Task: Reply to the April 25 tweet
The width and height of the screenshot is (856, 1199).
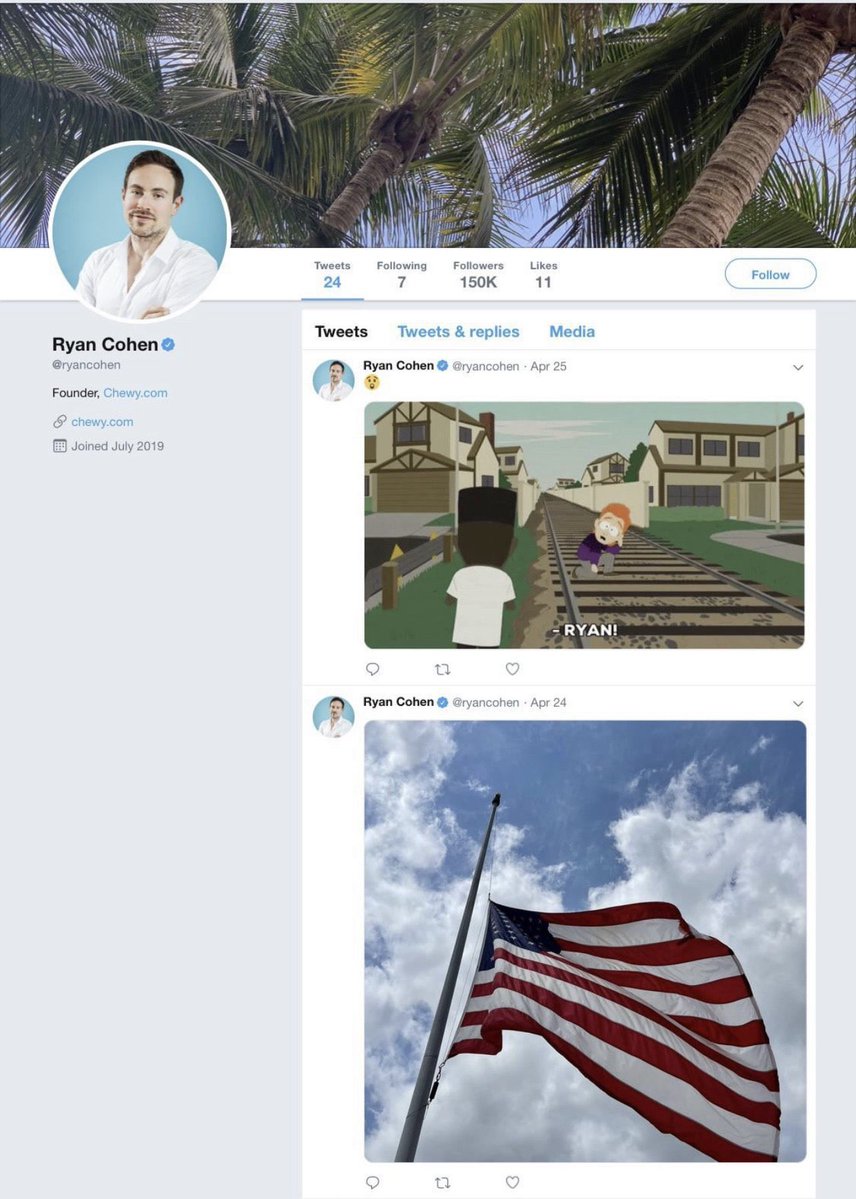Action: pos(372,669)
